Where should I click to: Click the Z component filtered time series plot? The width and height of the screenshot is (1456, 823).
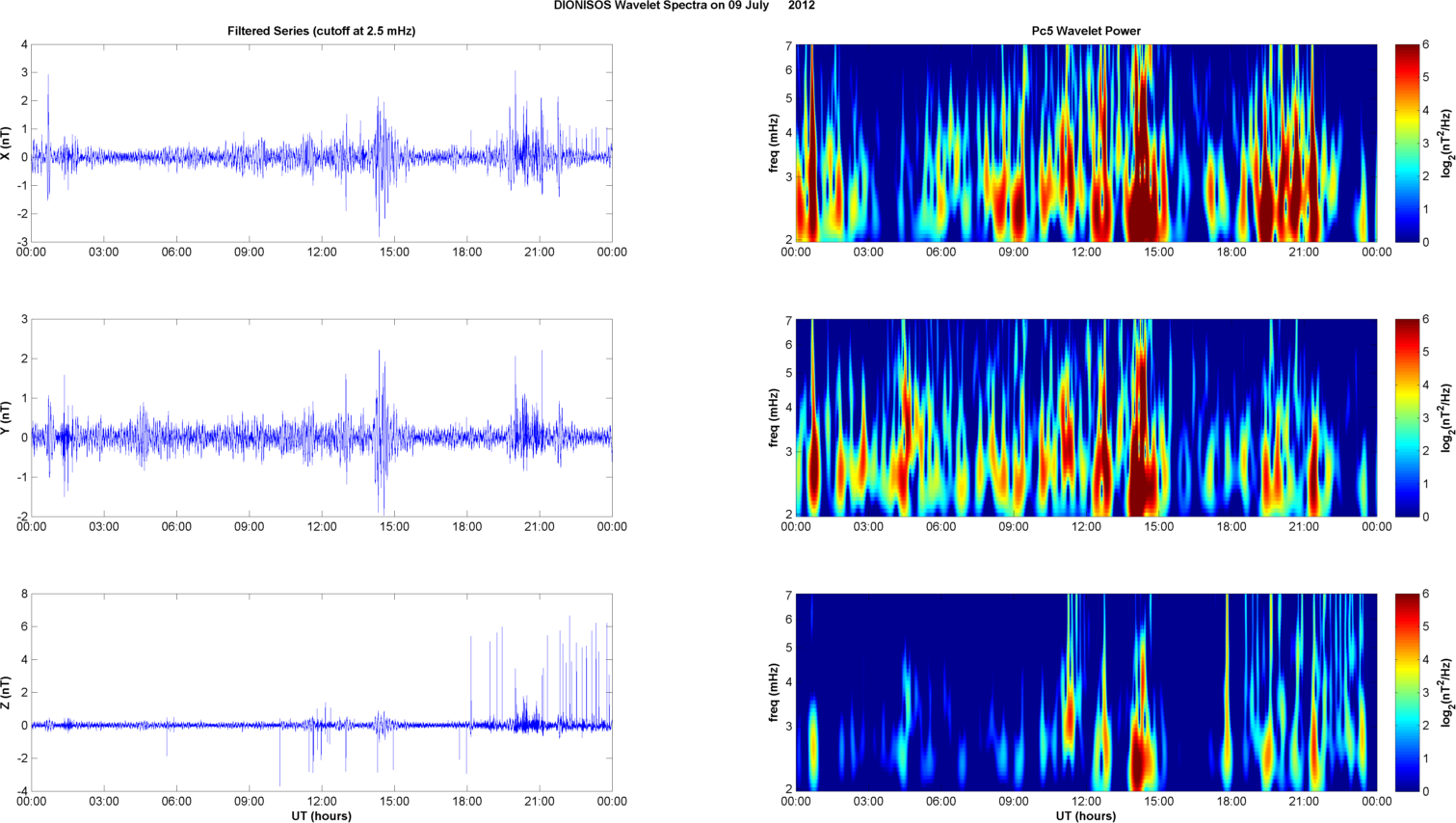coord(322,692)
